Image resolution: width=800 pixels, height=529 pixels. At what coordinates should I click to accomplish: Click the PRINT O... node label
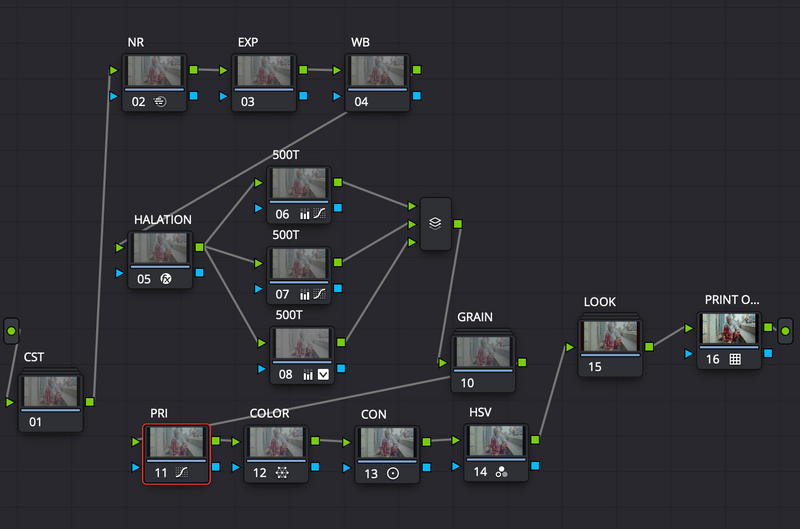pyautogui.click(x=732, y=300)
